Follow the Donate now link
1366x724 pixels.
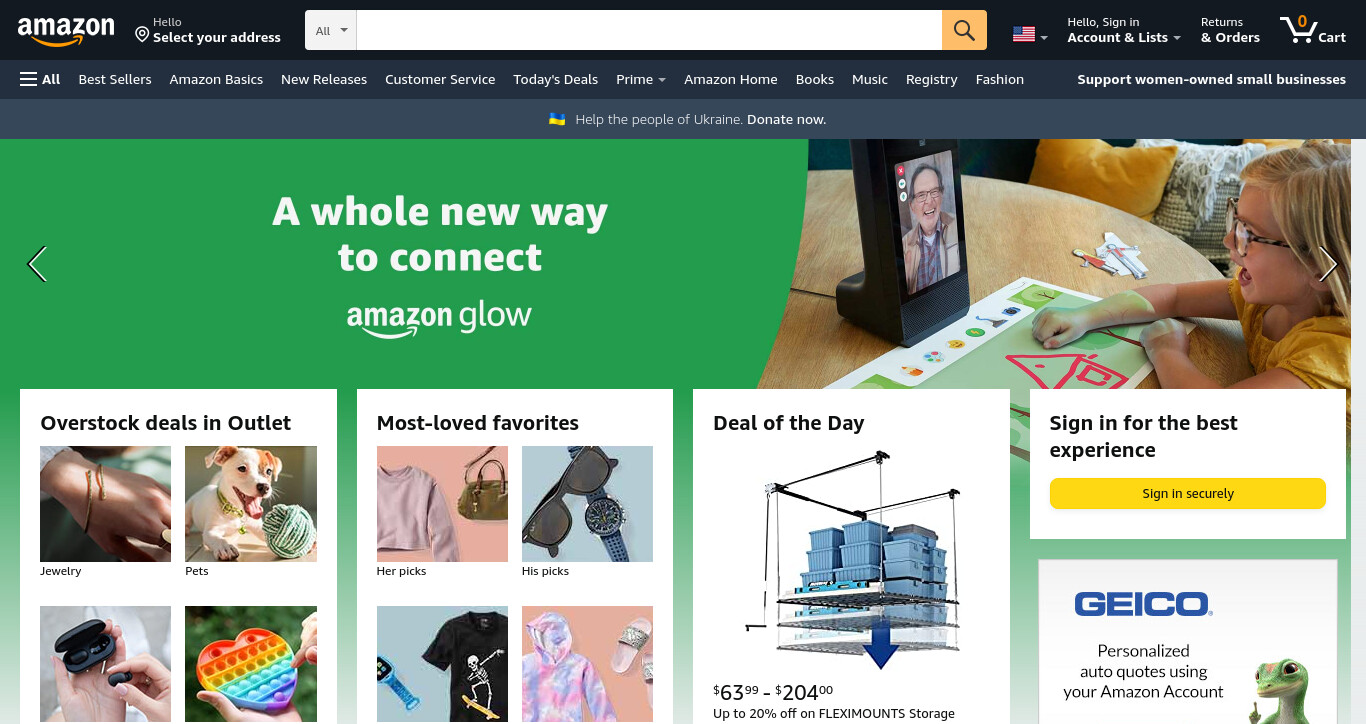point(786,119)
